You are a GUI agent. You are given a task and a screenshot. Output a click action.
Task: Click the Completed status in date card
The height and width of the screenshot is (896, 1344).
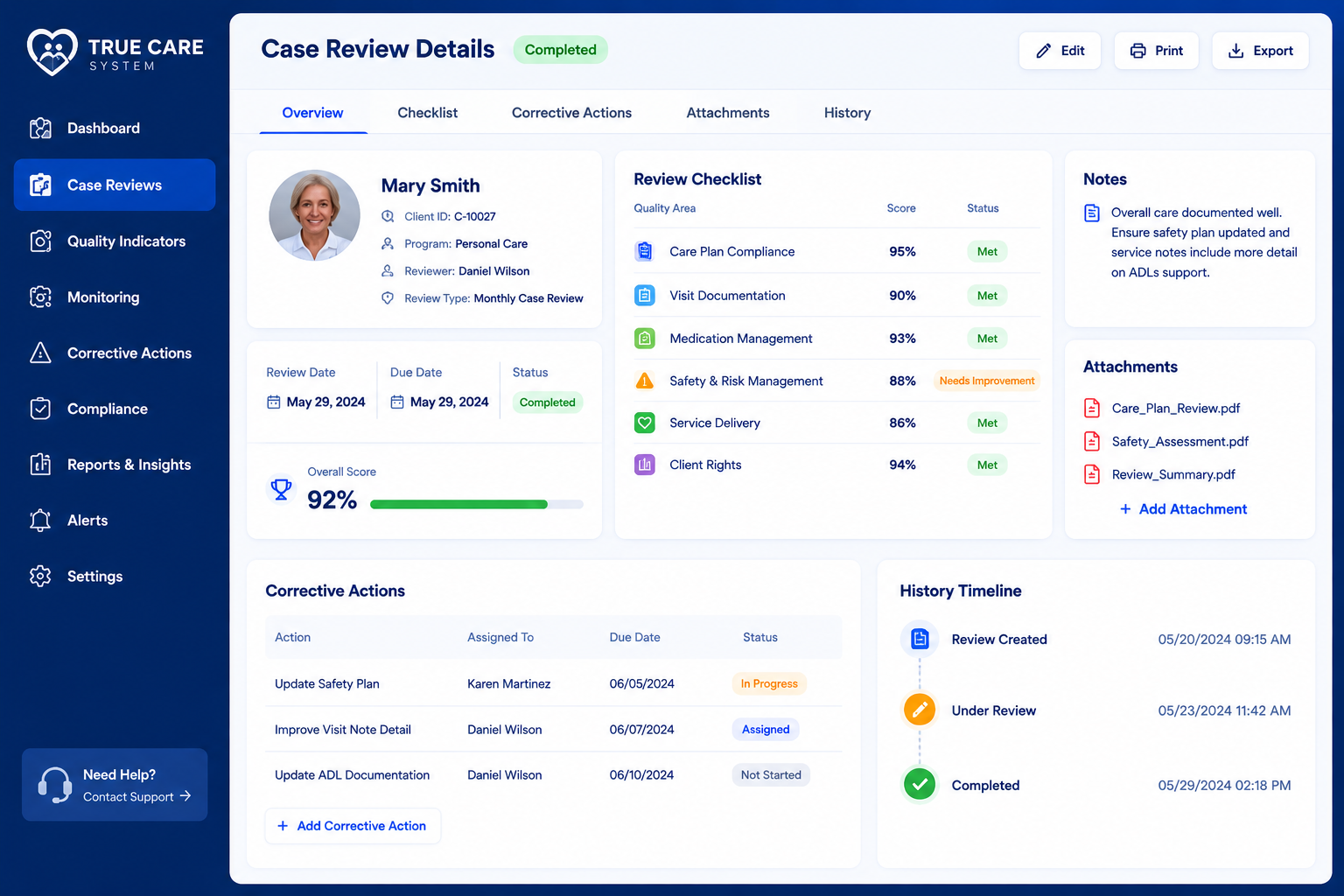(547, 402)
